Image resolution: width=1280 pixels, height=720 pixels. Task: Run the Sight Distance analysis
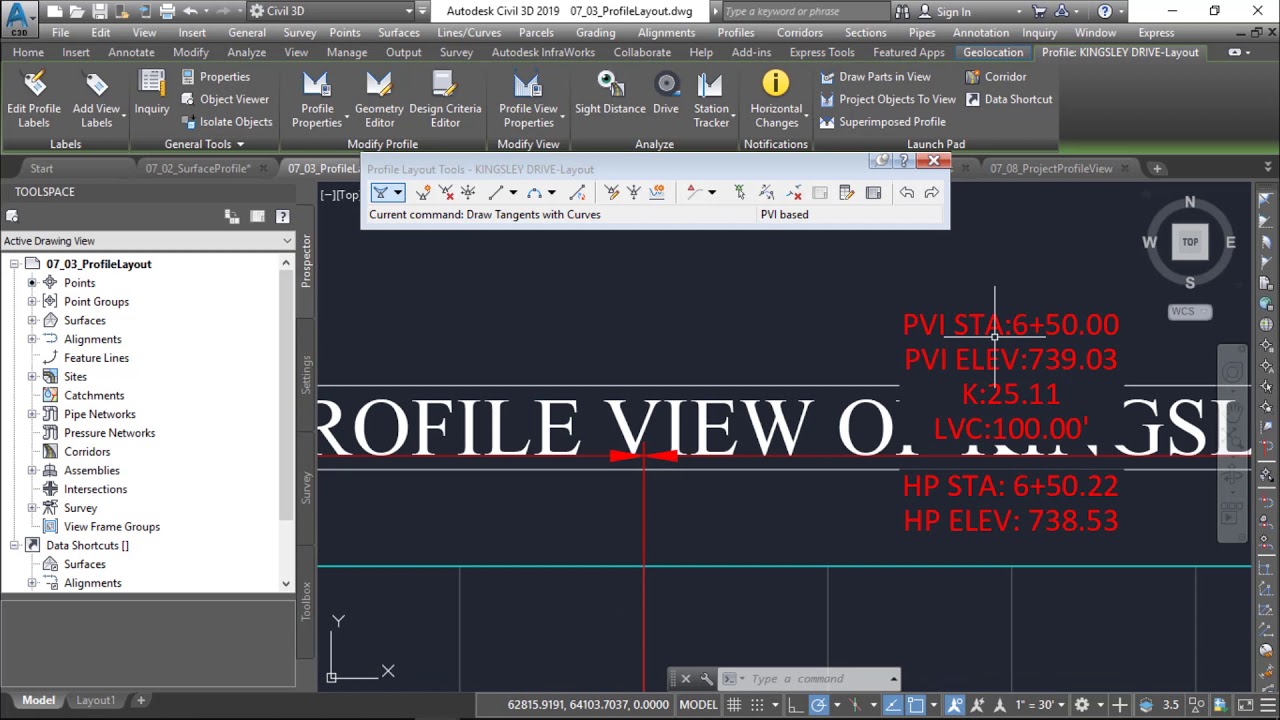pyautogui.click(x=610, y=92)
